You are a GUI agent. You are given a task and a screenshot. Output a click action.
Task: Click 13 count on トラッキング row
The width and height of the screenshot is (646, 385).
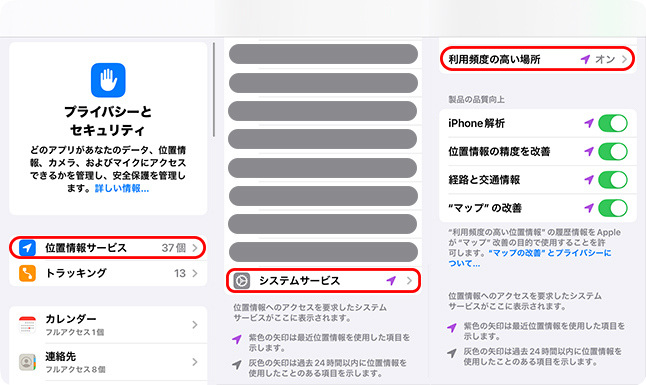(x=180, y=273)
